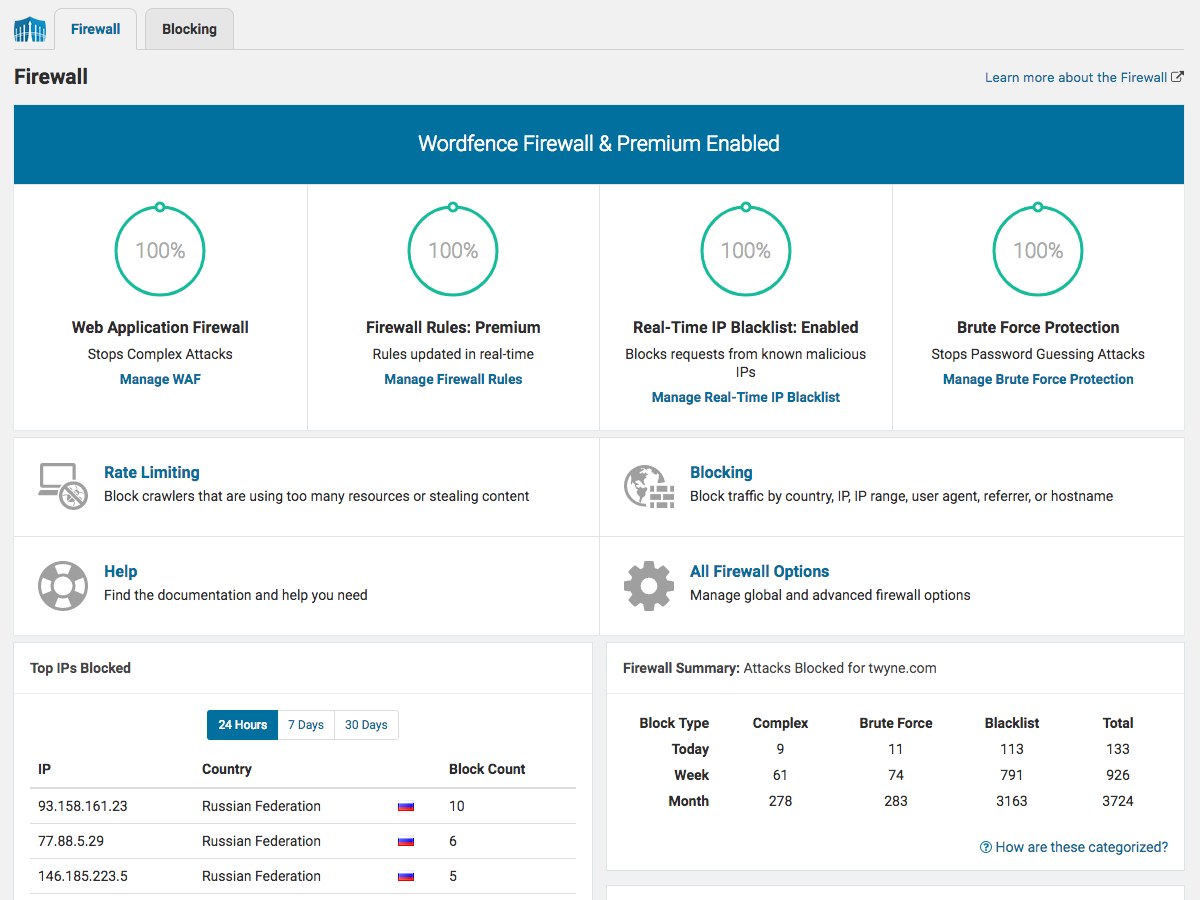
Task: Select the 24 Hours time range
Action: tap(242, 724)
